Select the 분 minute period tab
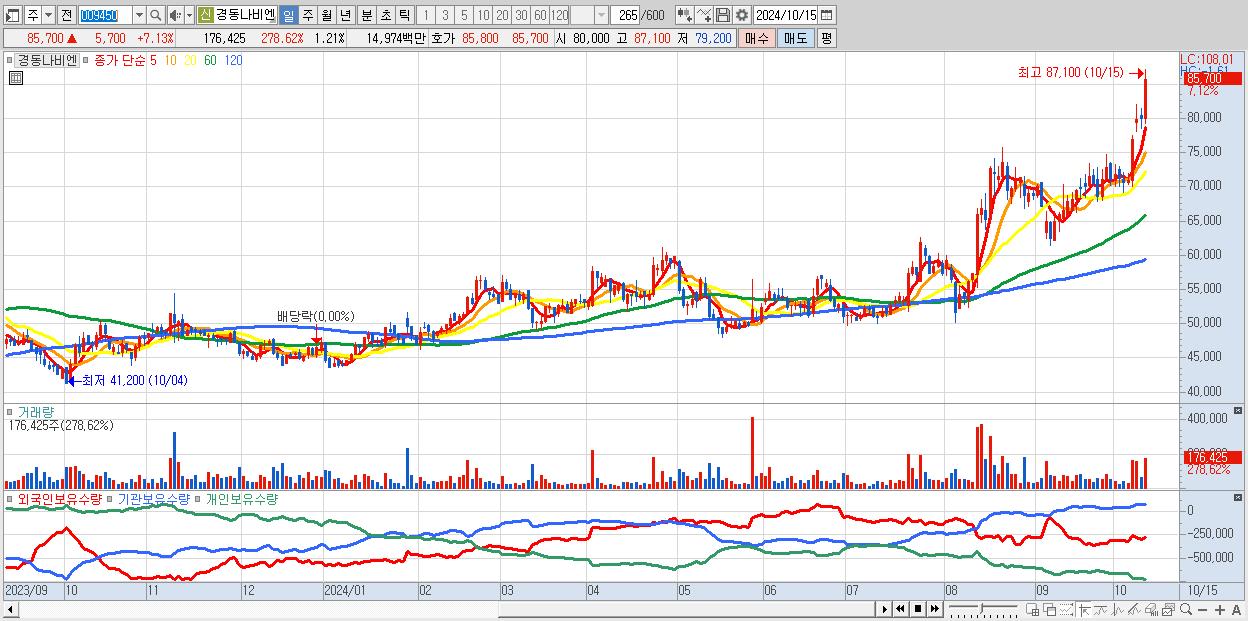This screenshot has width=1248, height=621. coord(365,15)
